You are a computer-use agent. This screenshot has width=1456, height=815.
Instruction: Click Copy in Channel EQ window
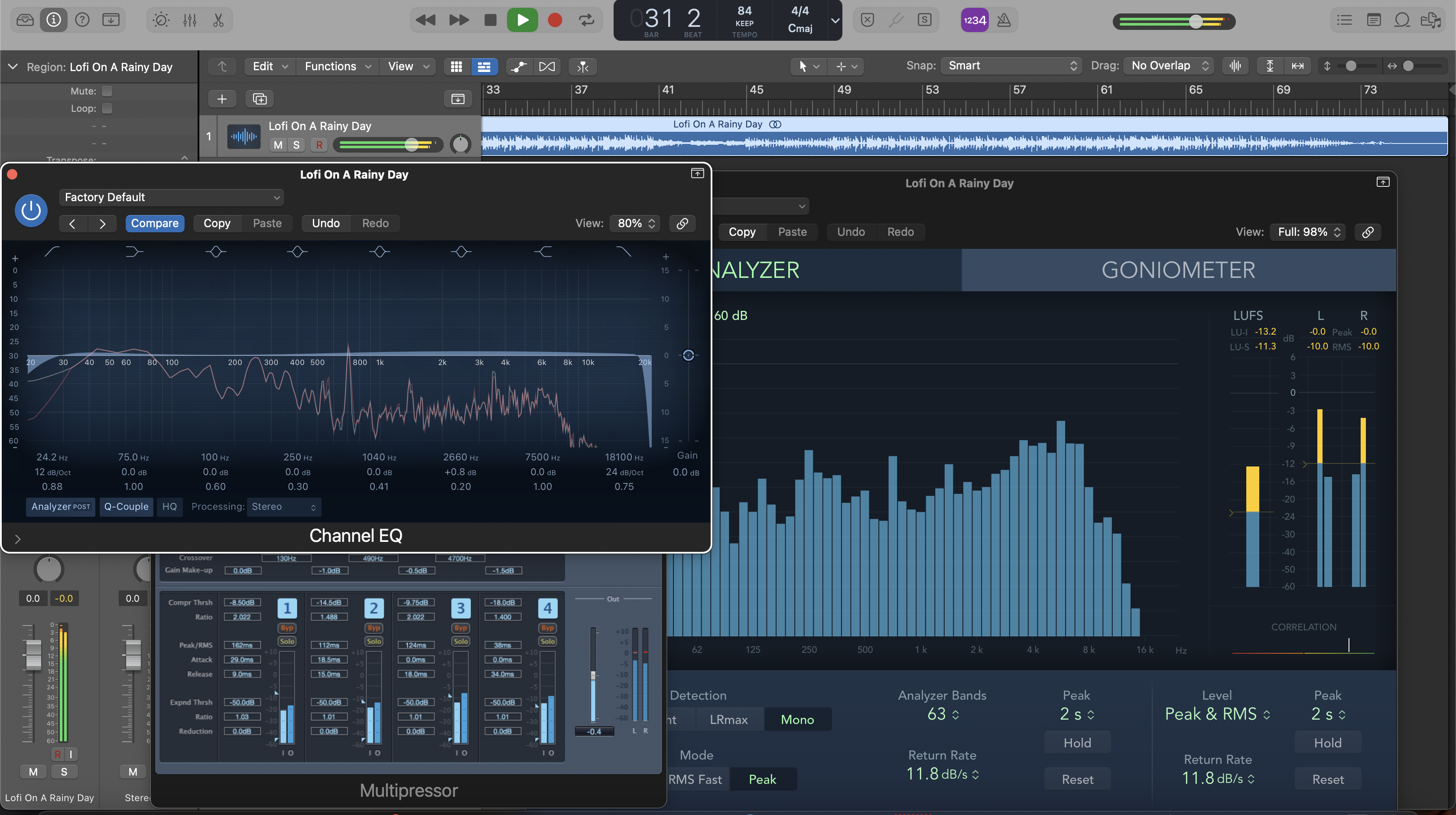217,223
